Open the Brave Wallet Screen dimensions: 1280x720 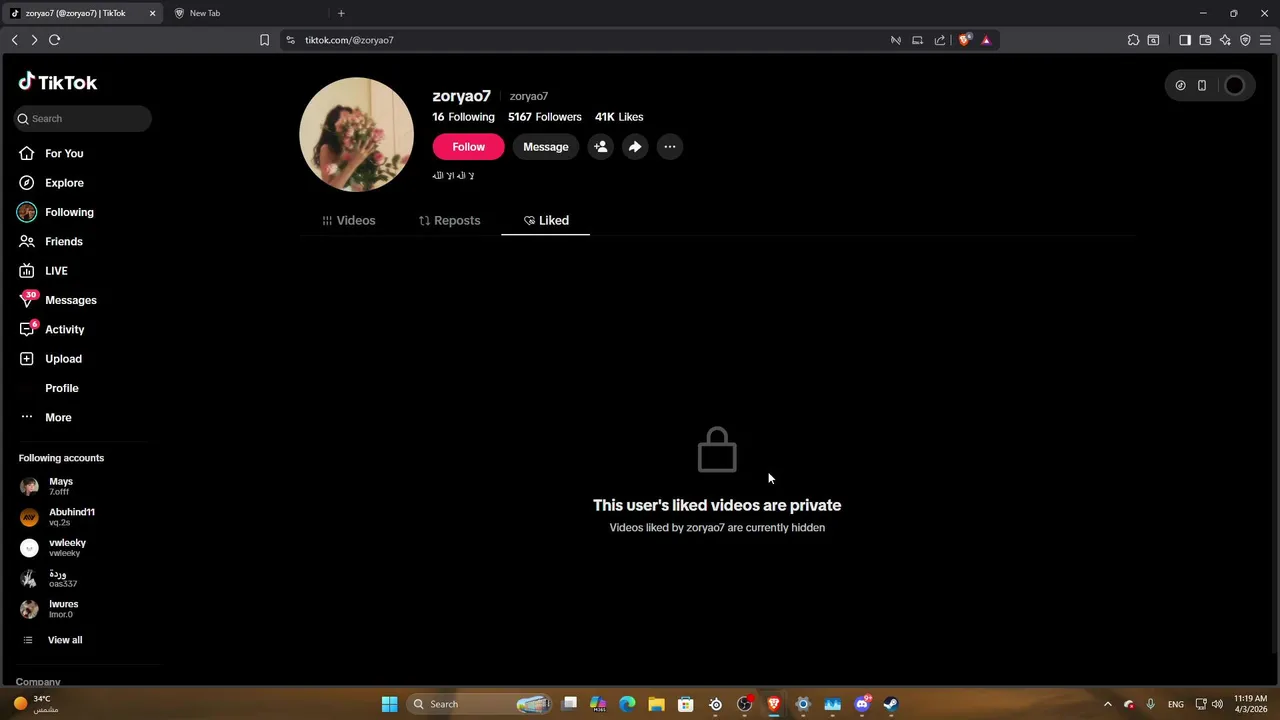(x=1205, y=40)
